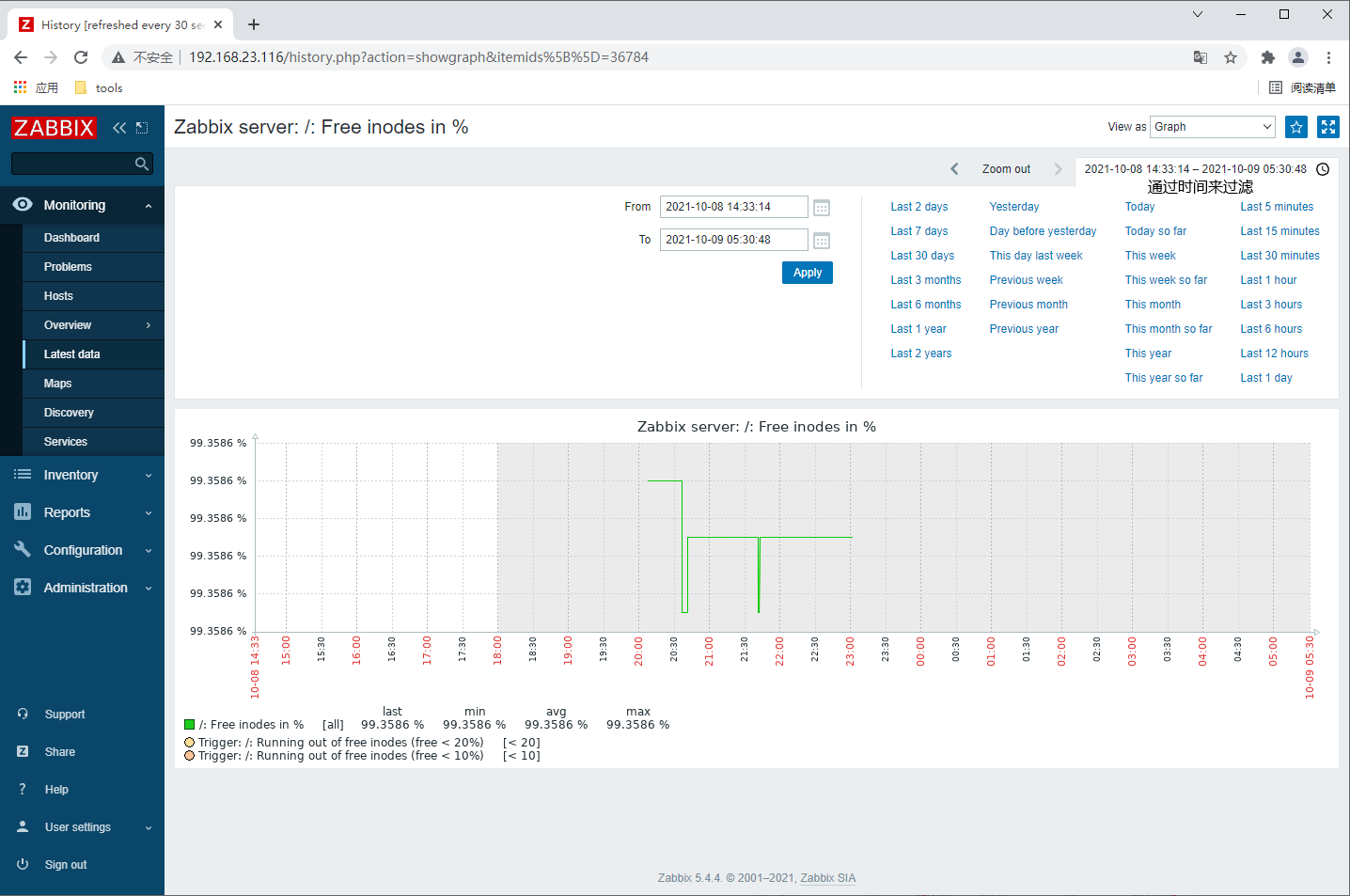This screenshot has height=896, width=1350.
Task: Open the reading list button
Action: click(1302, 87)
